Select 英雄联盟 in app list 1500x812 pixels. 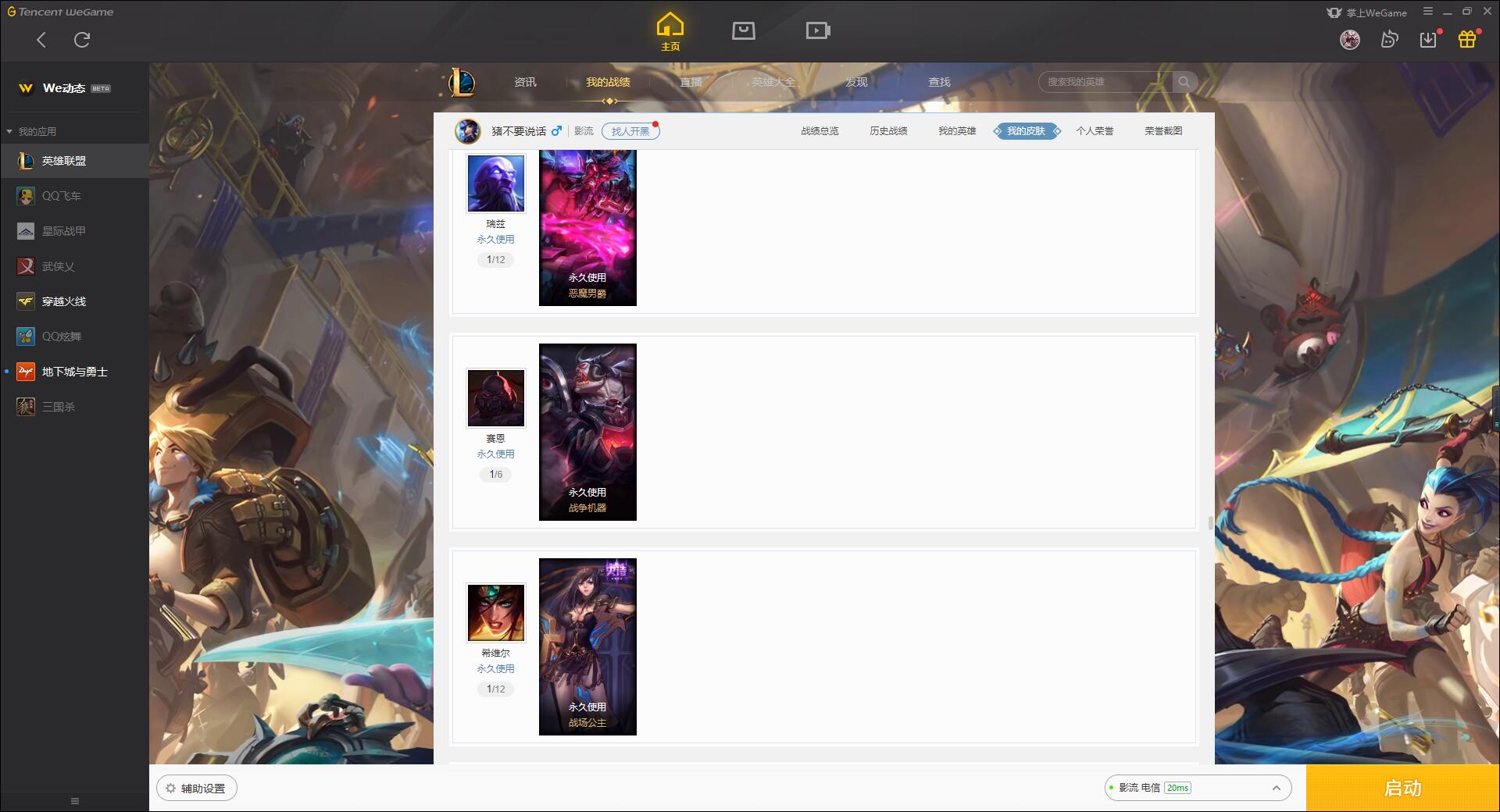click(x=74, y=161)
